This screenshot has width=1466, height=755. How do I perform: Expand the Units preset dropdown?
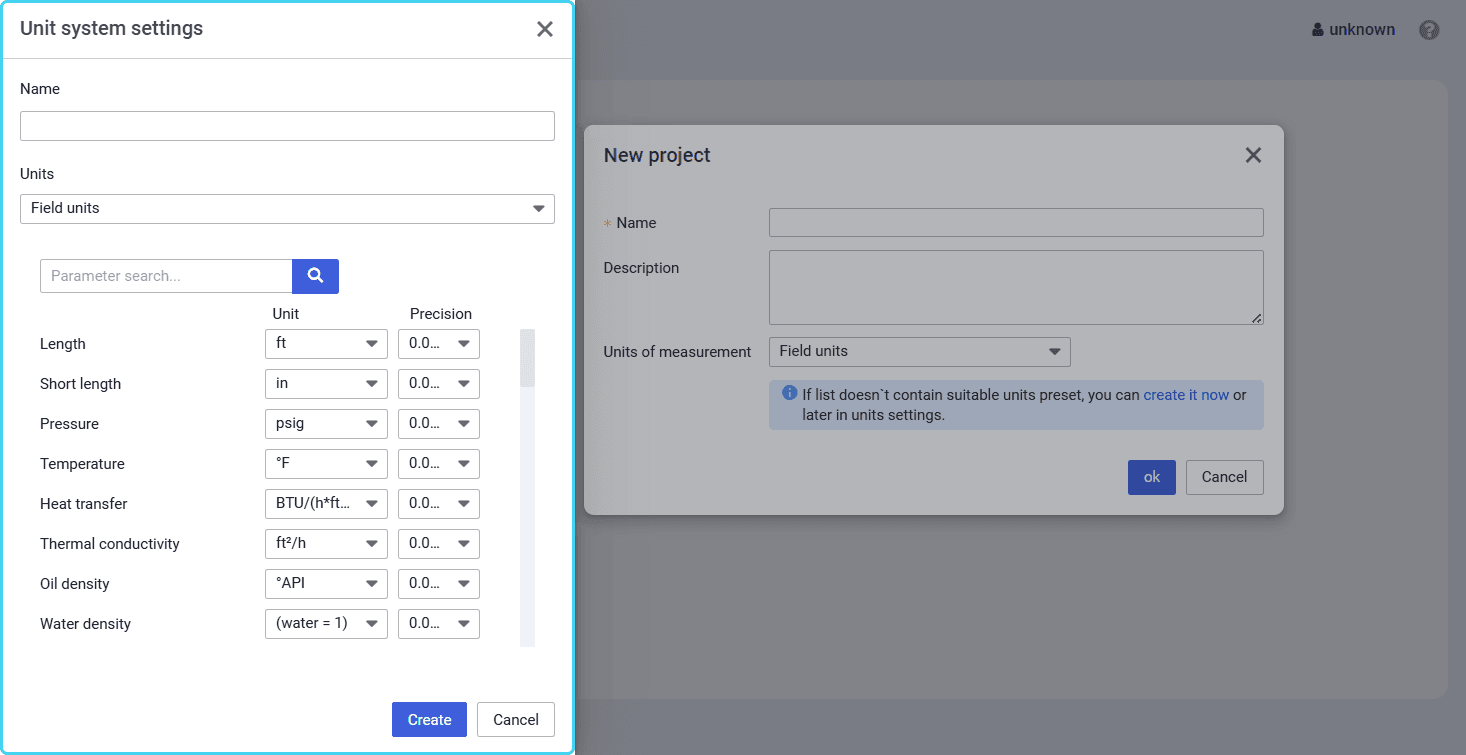(287, 209)
